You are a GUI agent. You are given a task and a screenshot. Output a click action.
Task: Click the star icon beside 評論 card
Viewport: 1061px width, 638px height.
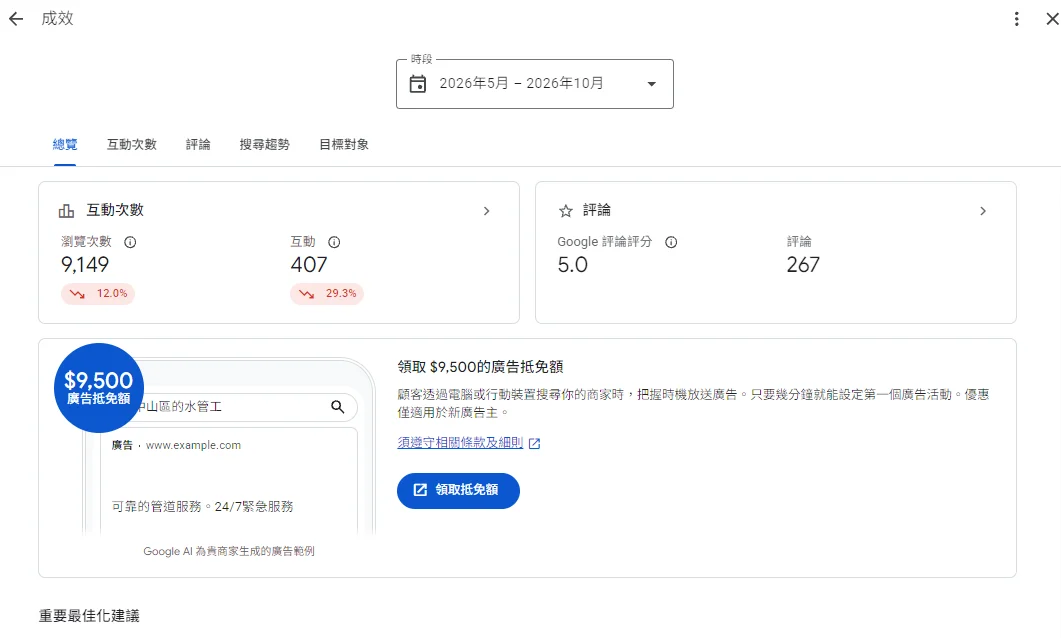[x=566, y=211]
